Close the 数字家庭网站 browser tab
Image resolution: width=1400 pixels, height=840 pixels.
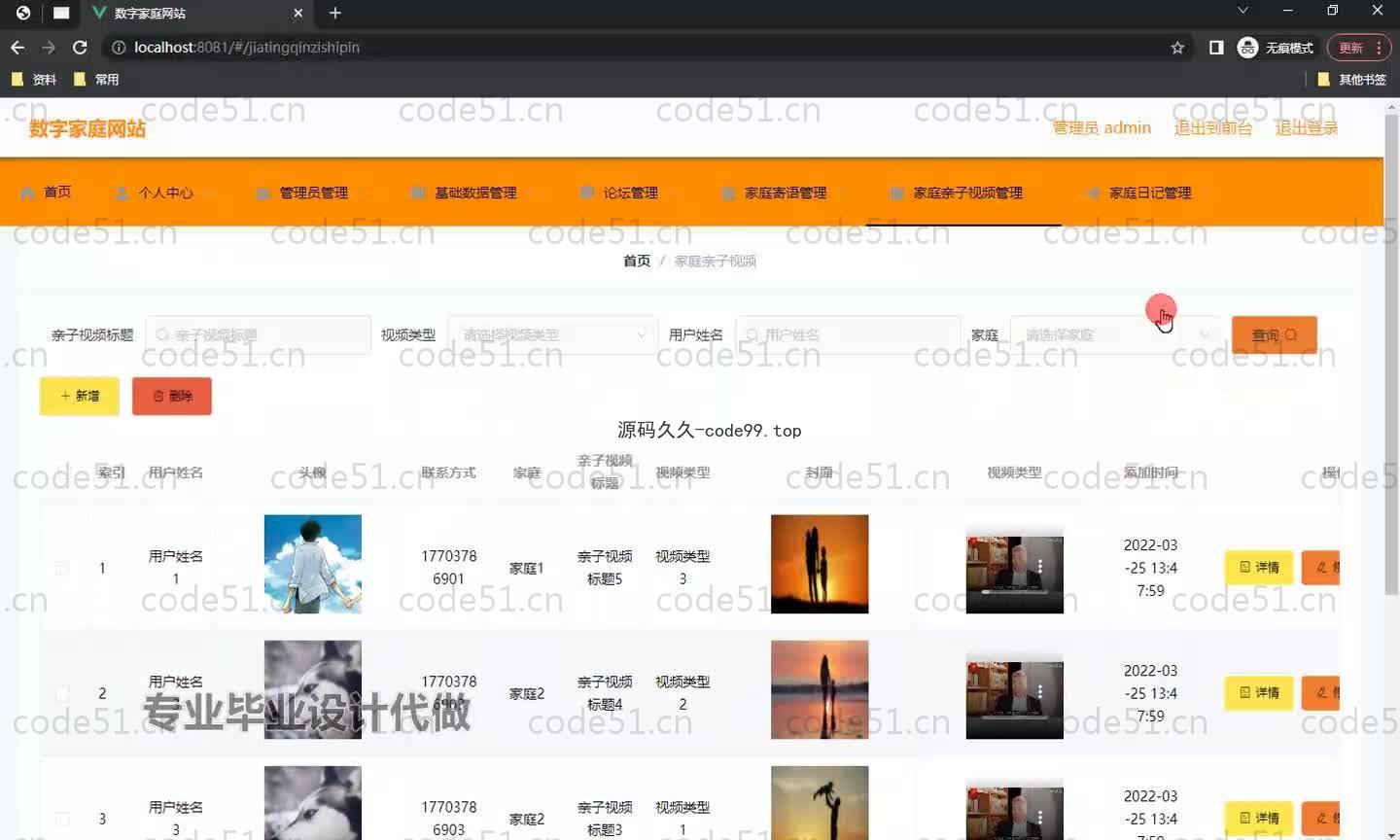pyautogui.click(x=297, y=13)
